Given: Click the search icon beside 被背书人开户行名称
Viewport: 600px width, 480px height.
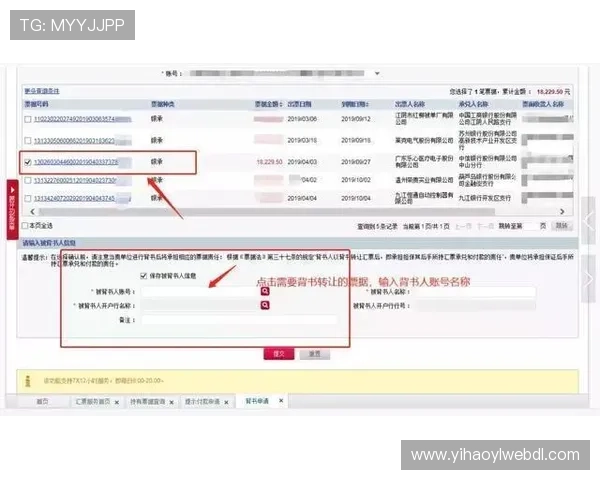Looking at the screenshot, I should click(x=265, y=305).
